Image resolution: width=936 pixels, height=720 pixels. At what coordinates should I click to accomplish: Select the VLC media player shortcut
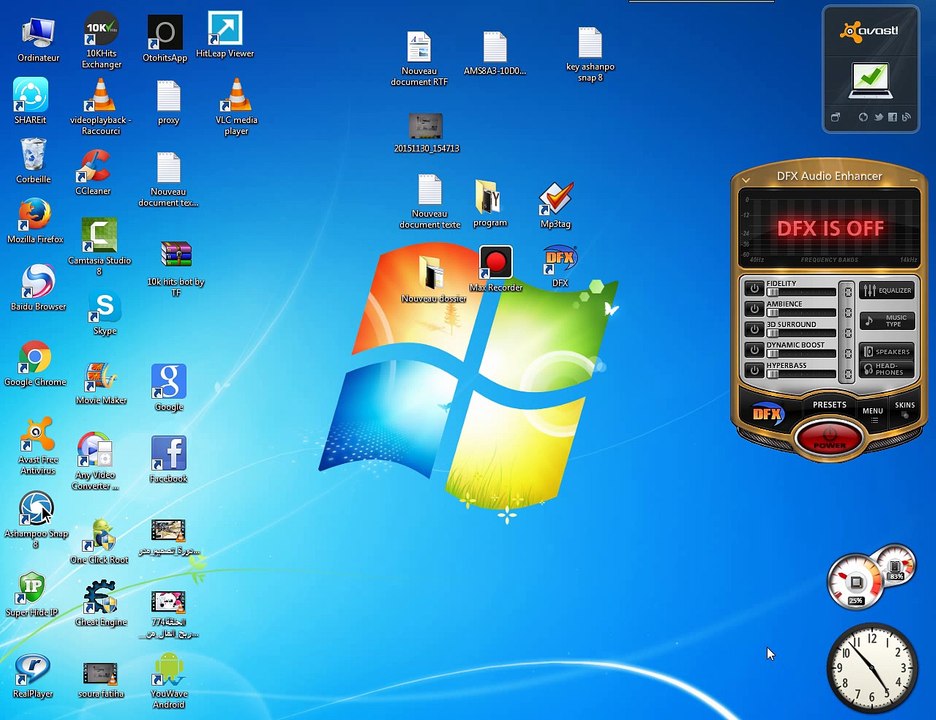(x=236, y=107)
